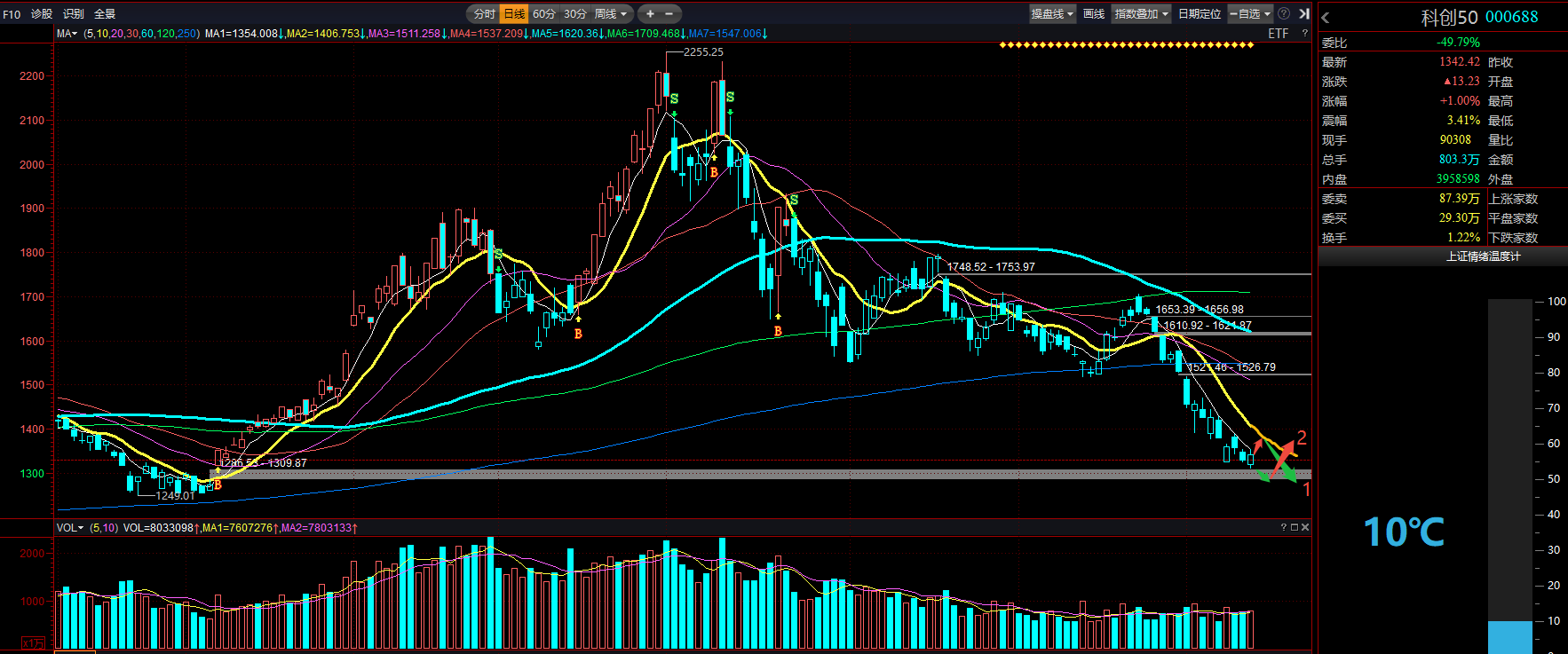Click the 最新 price value 1342.42
Screen dimensions: 1568x654
(1460, 62)
